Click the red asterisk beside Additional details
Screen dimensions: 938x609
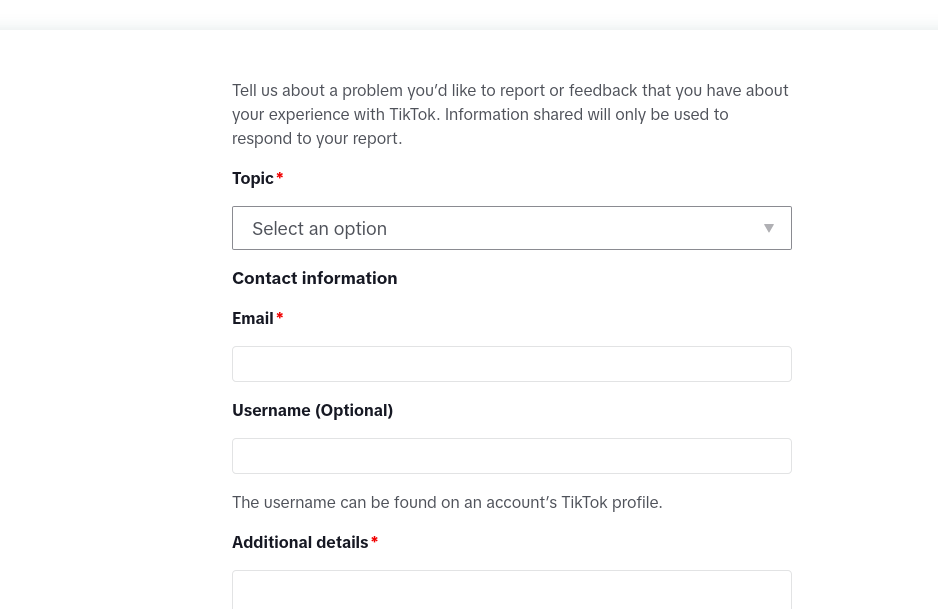point(374,543)
